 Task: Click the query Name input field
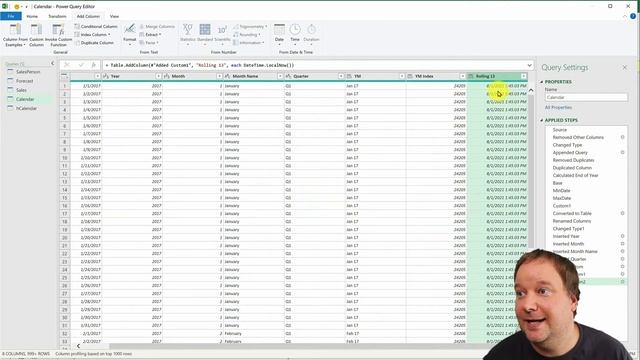tap(586, 98)
